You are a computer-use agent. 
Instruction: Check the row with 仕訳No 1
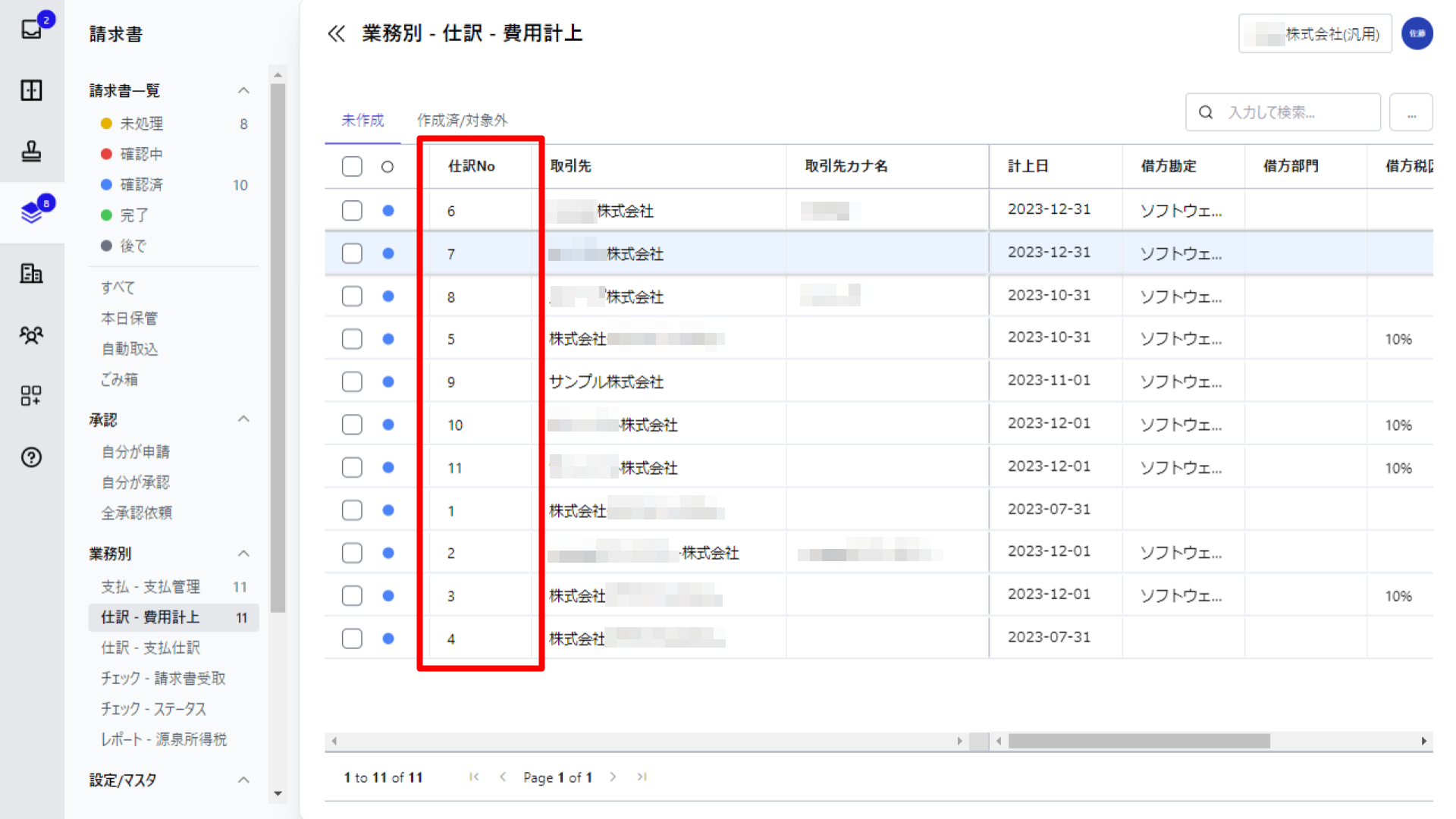(x=352, y=510)
